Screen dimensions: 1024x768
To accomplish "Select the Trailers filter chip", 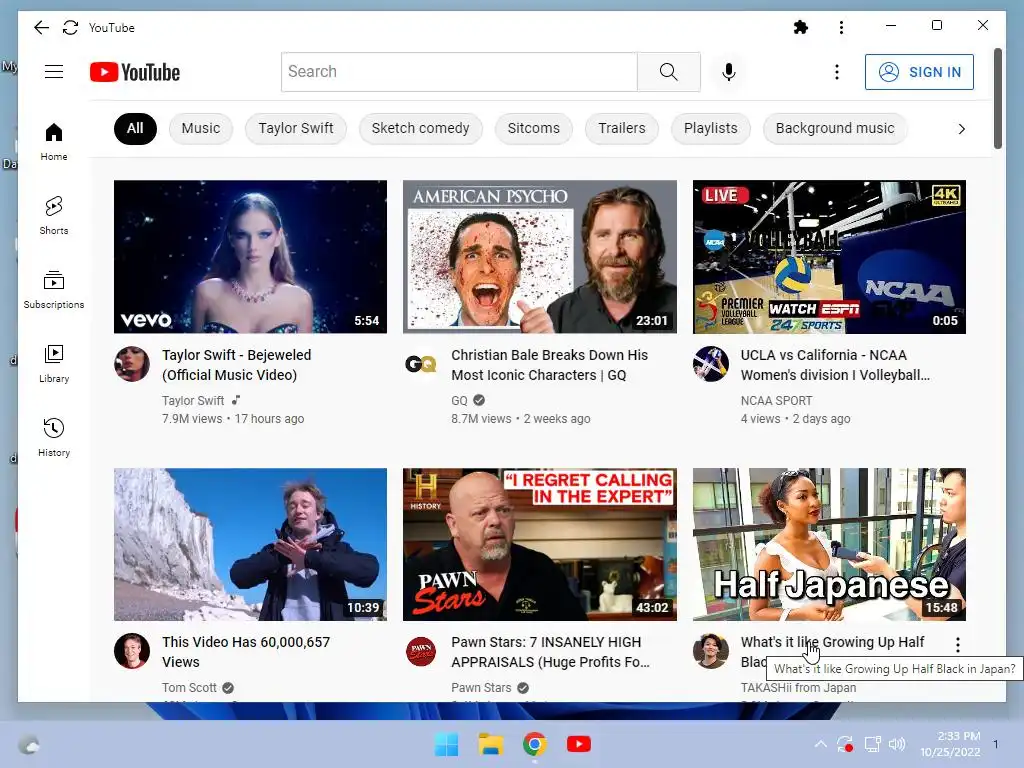I will click(x=622, y=129).
